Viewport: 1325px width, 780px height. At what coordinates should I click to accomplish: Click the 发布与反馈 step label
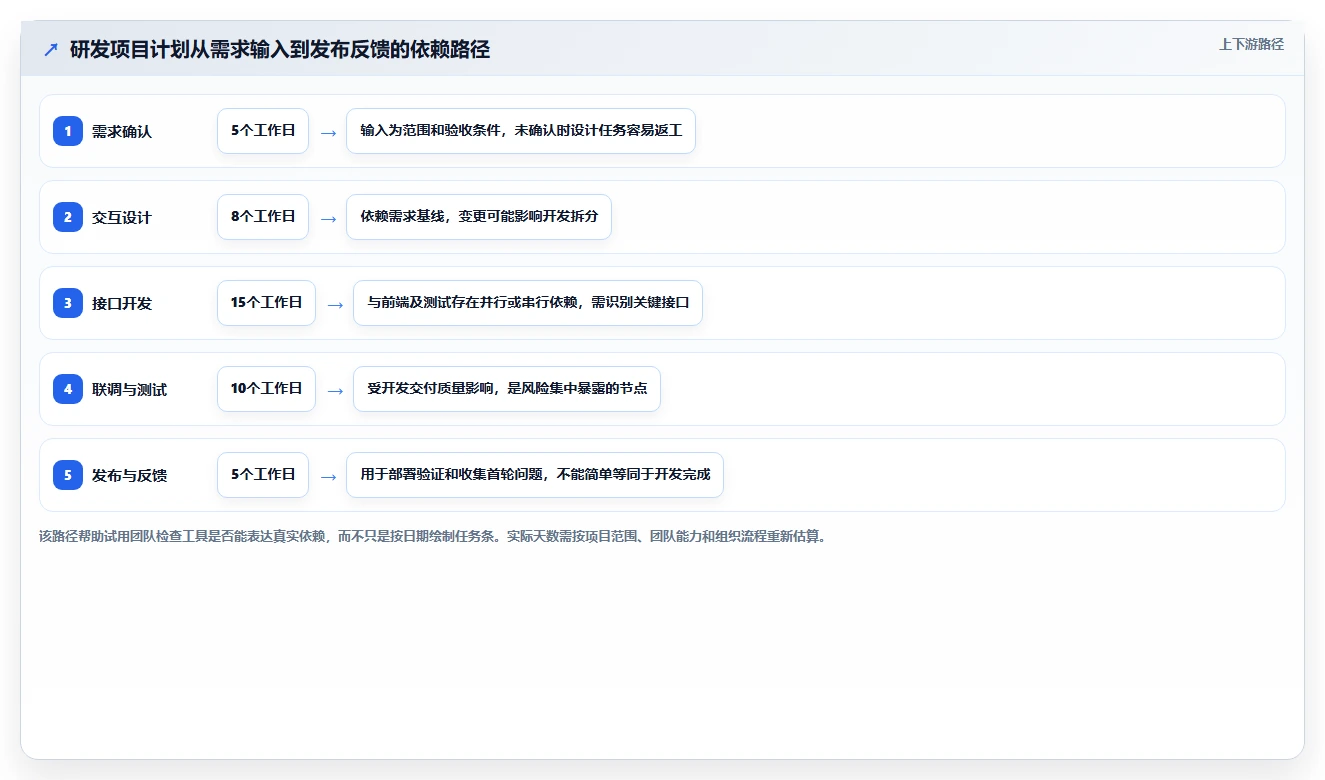point(130,476)
